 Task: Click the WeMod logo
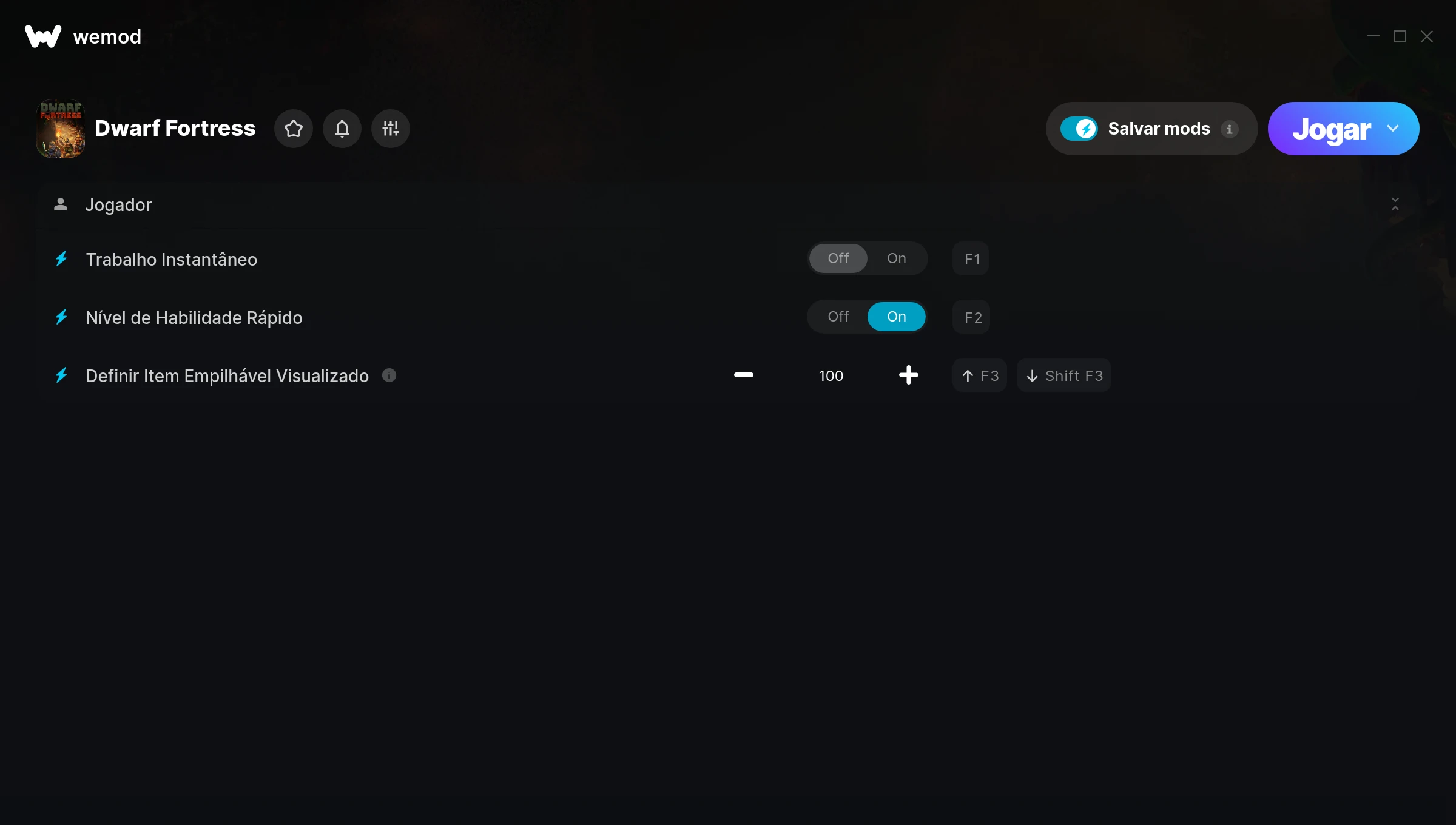(x=43, y=36)
